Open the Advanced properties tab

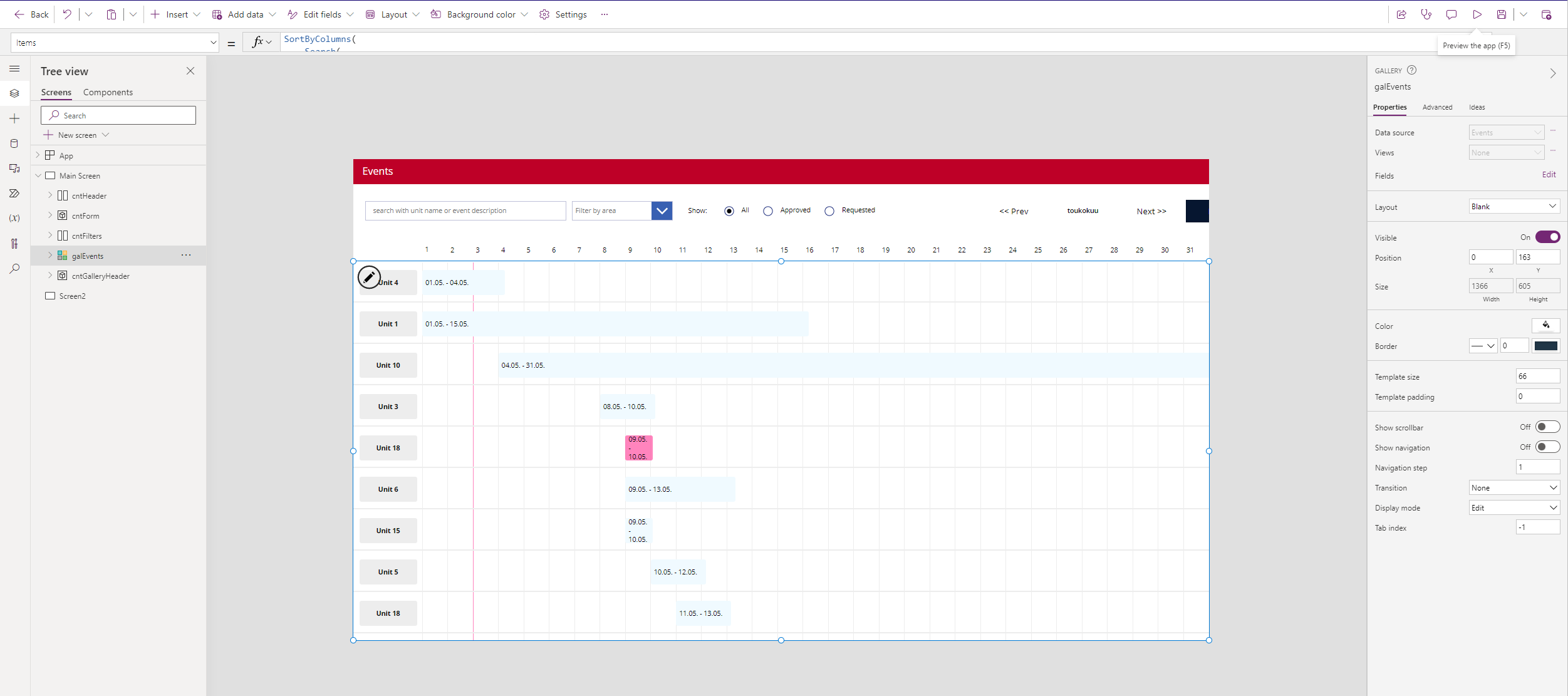click(x=1436, y=107)
